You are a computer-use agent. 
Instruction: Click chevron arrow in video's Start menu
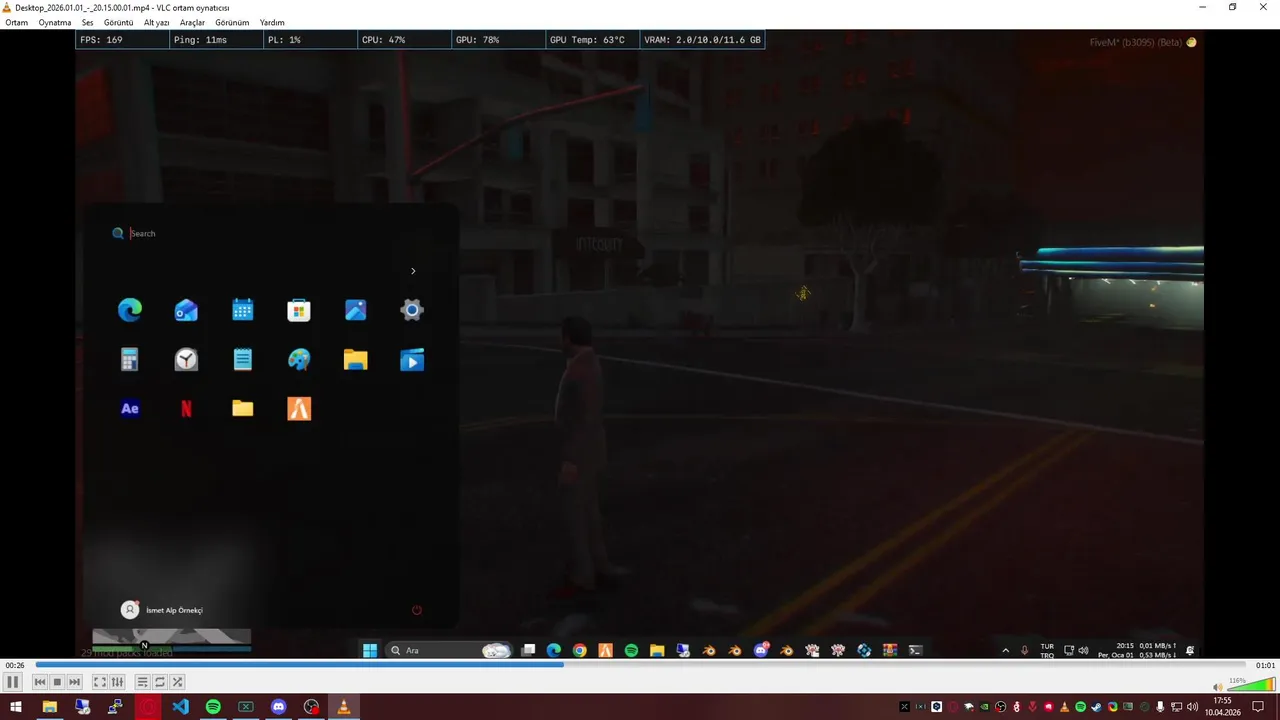click(413, 271)
